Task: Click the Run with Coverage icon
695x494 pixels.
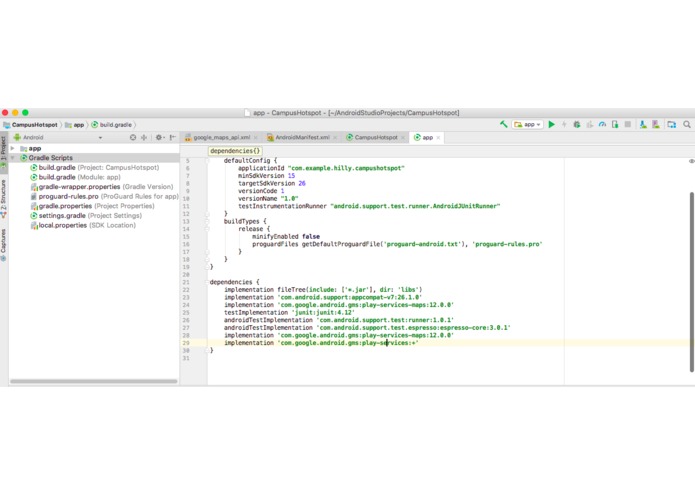Action: coord(590,124)
